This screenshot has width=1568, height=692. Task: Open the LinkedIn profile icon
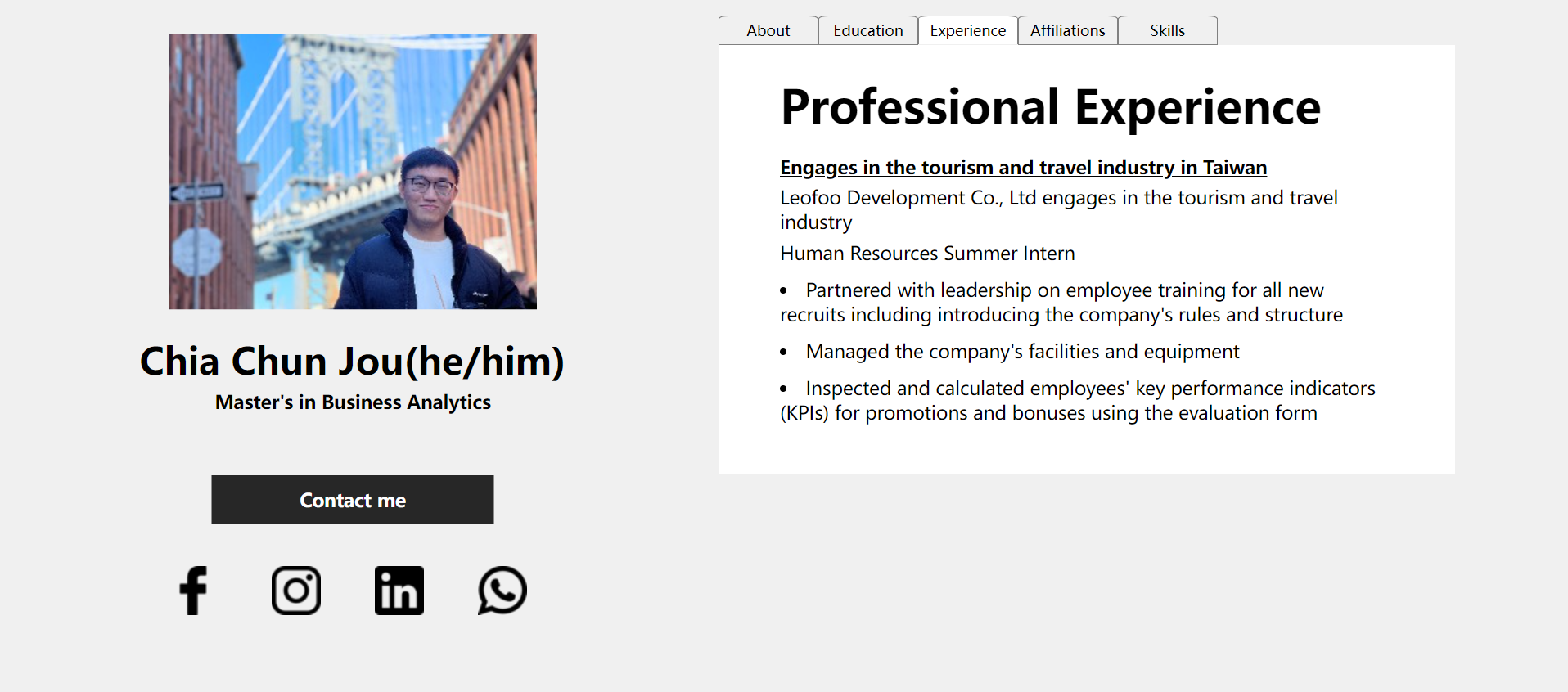point(399,590)
